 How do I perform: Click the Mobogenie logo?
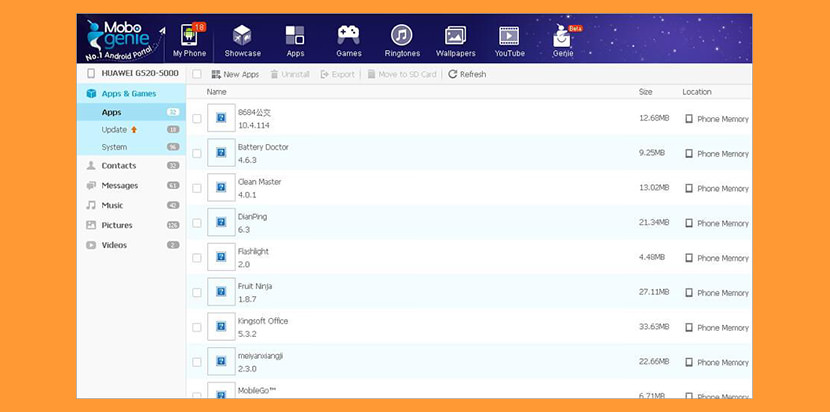(x=125, y=40)
